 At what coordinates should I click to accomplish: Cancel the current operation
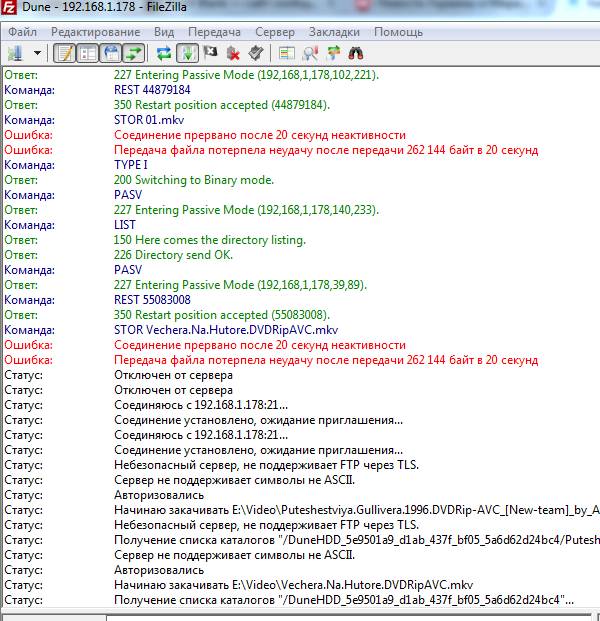tap(210, 52)
